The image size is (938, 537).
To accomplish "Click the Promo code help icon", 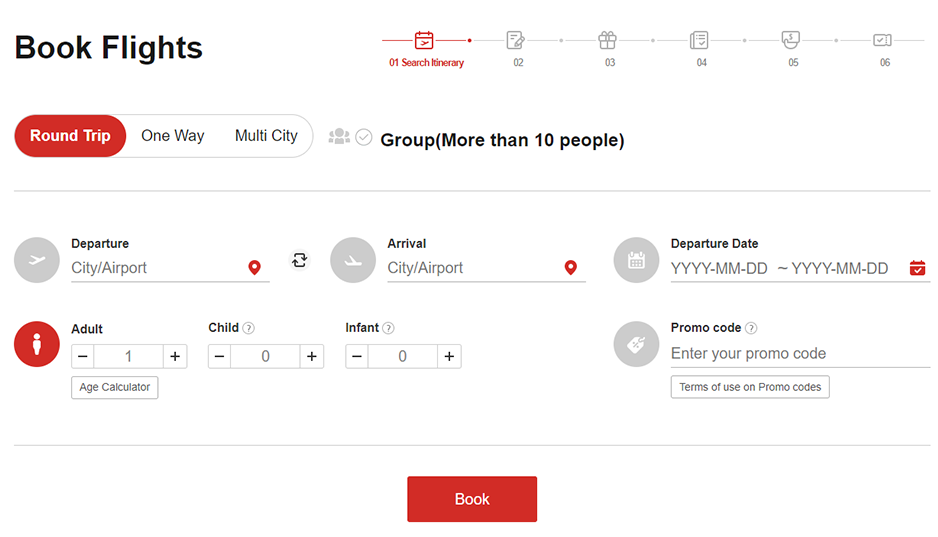I will pos(751,328).
